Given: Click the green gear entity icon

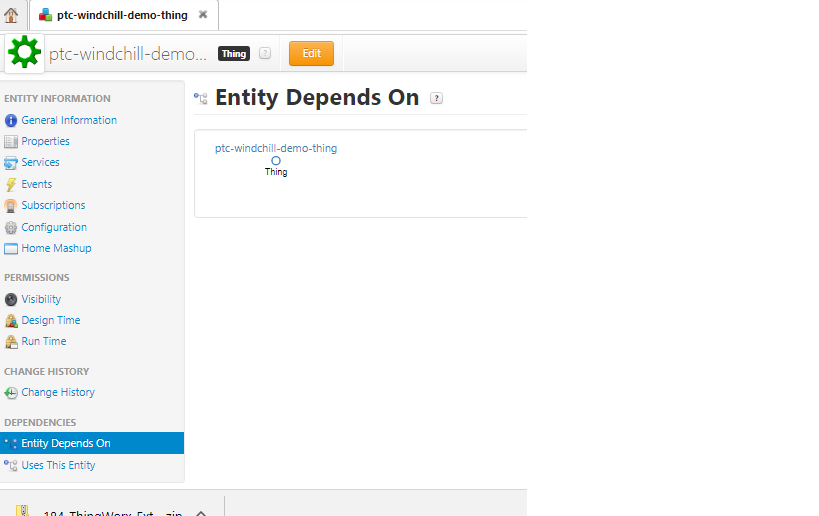Looking at the screenshot, I should (24, 53).
